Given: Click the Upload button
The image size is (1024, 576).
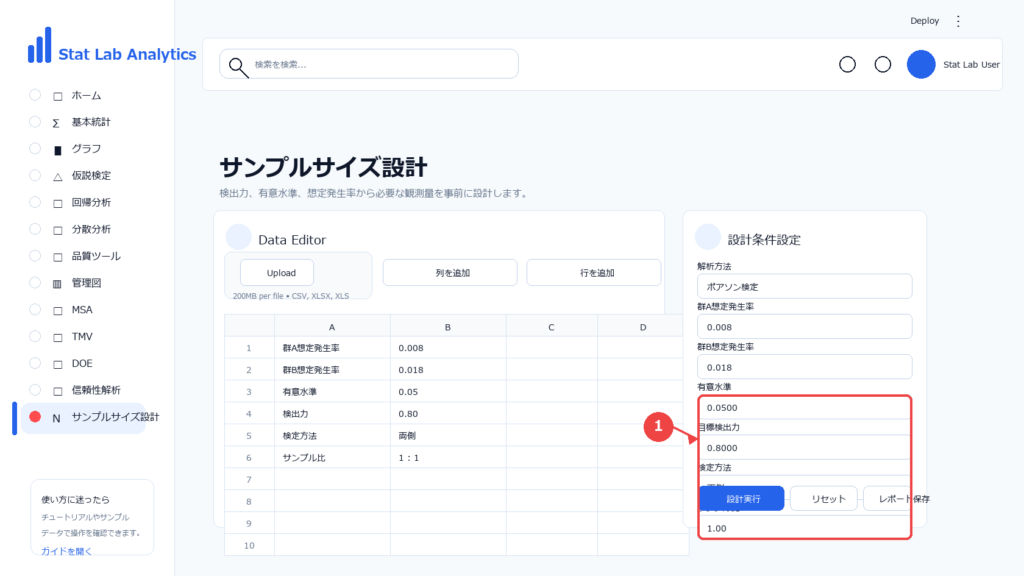Looking at the screenshot, I should (277, 273).
